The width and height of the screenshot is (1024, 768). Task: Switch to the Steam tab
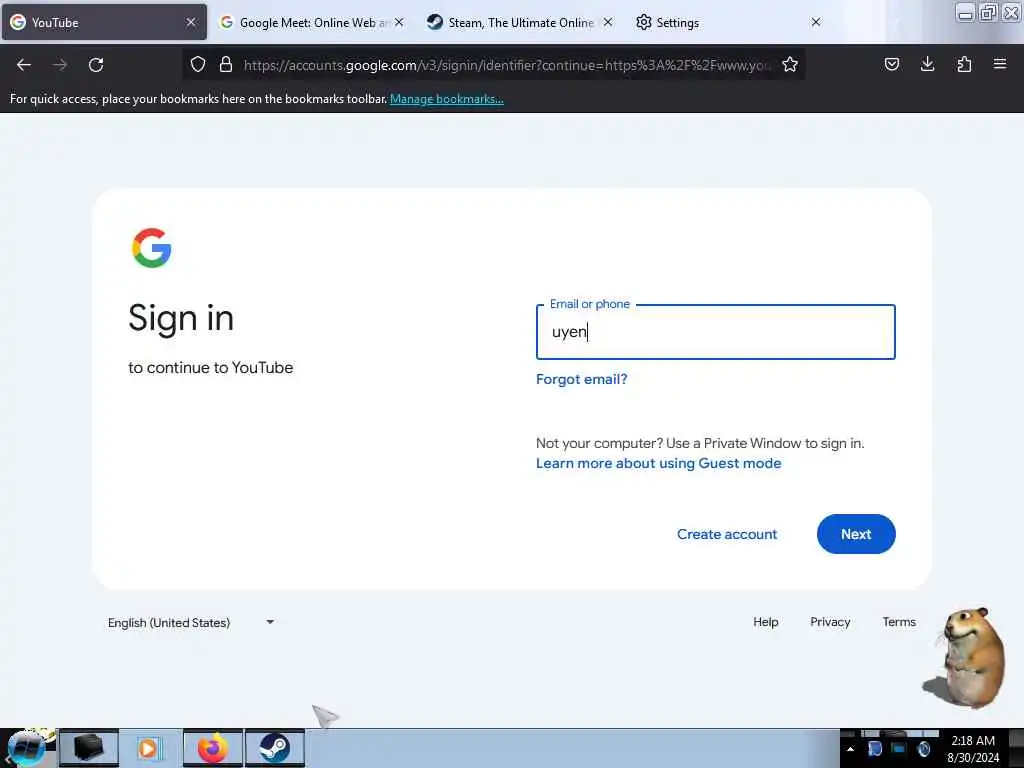click(x=520, y=22)
